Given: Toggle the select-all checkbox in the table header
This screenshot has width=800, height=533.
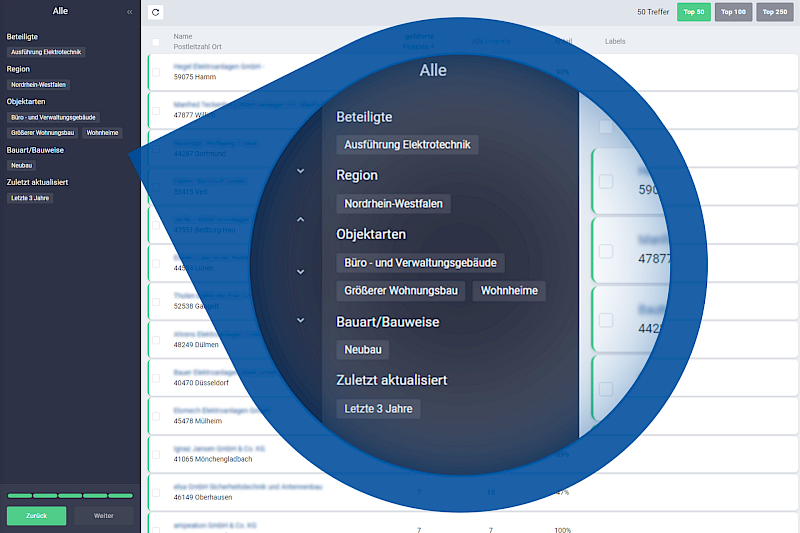Looking at the screenshot, I should tap(156, 42).
